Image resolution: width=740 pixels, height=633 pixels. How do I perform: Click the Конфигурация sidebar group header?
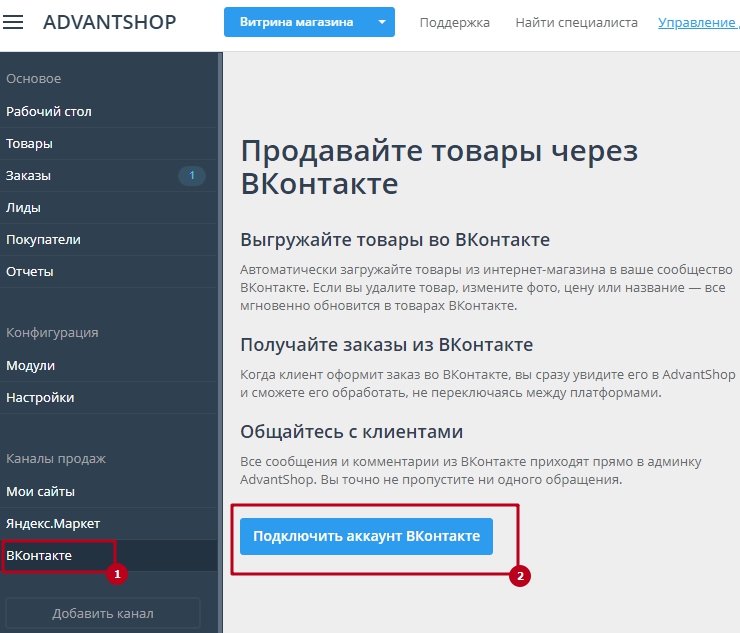tap(52, 333)
